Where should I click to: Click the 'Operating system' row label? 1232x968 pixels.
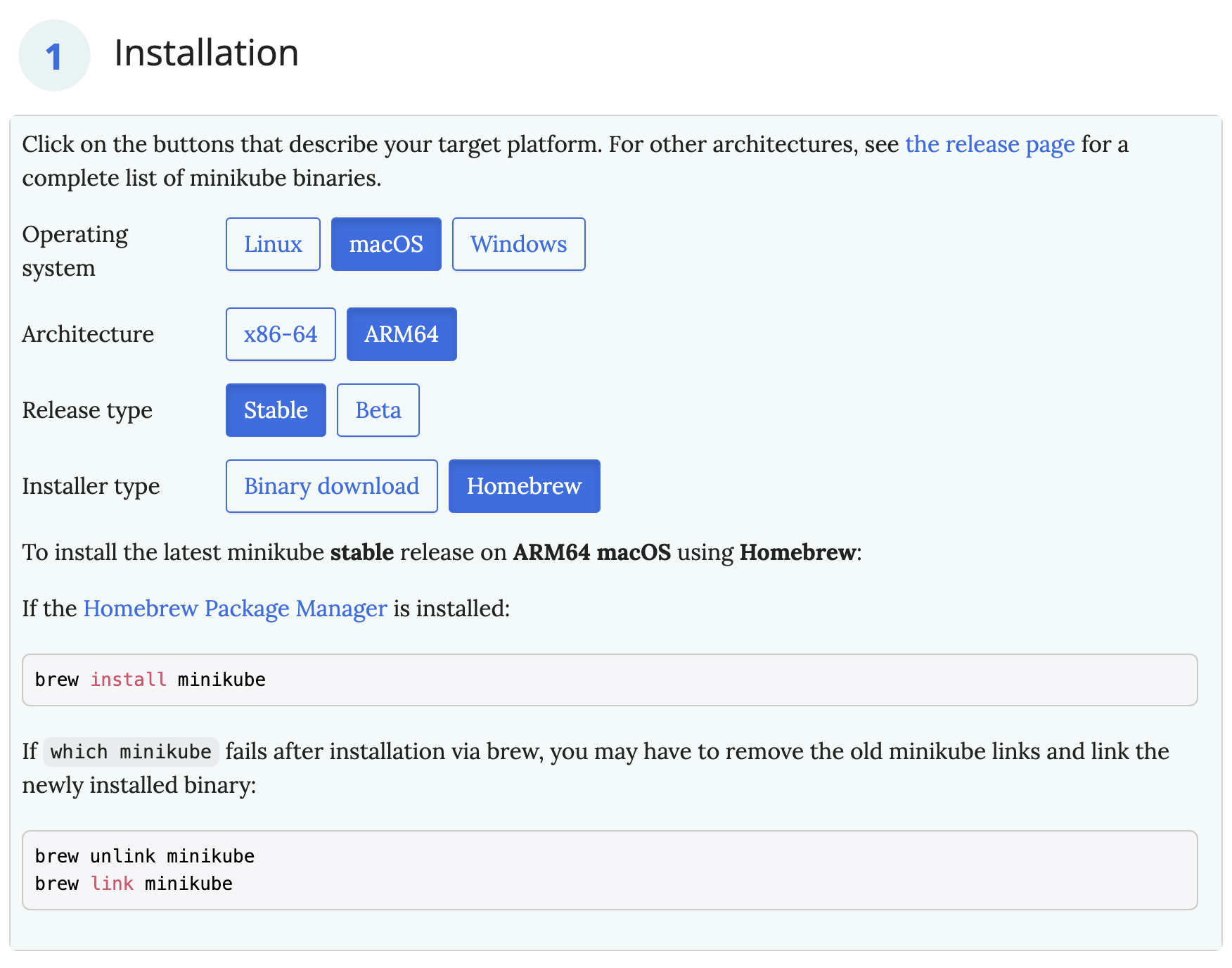point(75,251)
